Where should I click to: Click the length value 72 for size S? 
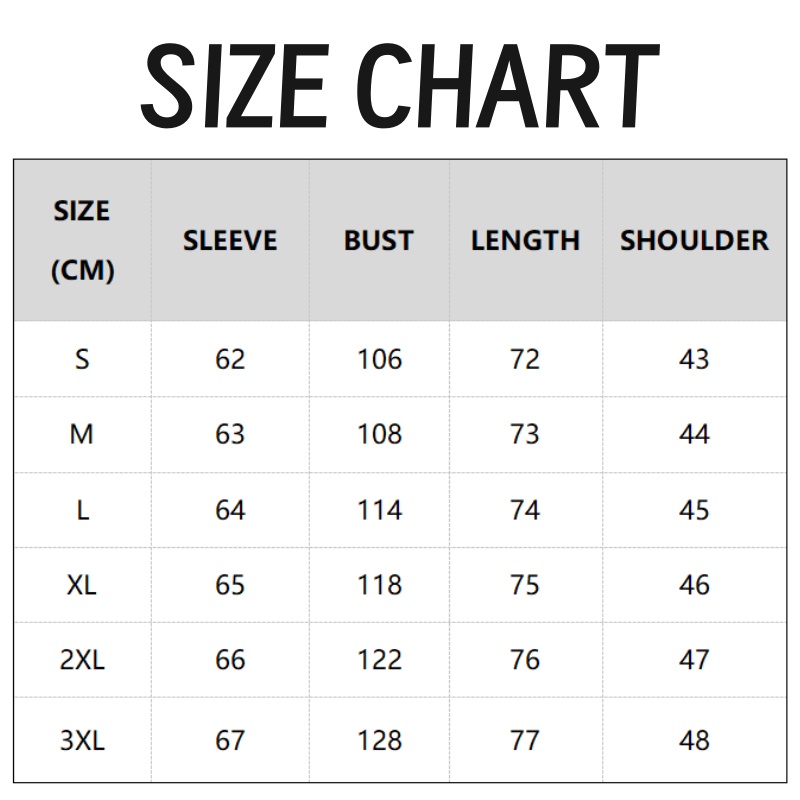pyautogui.click(x=525, y=359)
